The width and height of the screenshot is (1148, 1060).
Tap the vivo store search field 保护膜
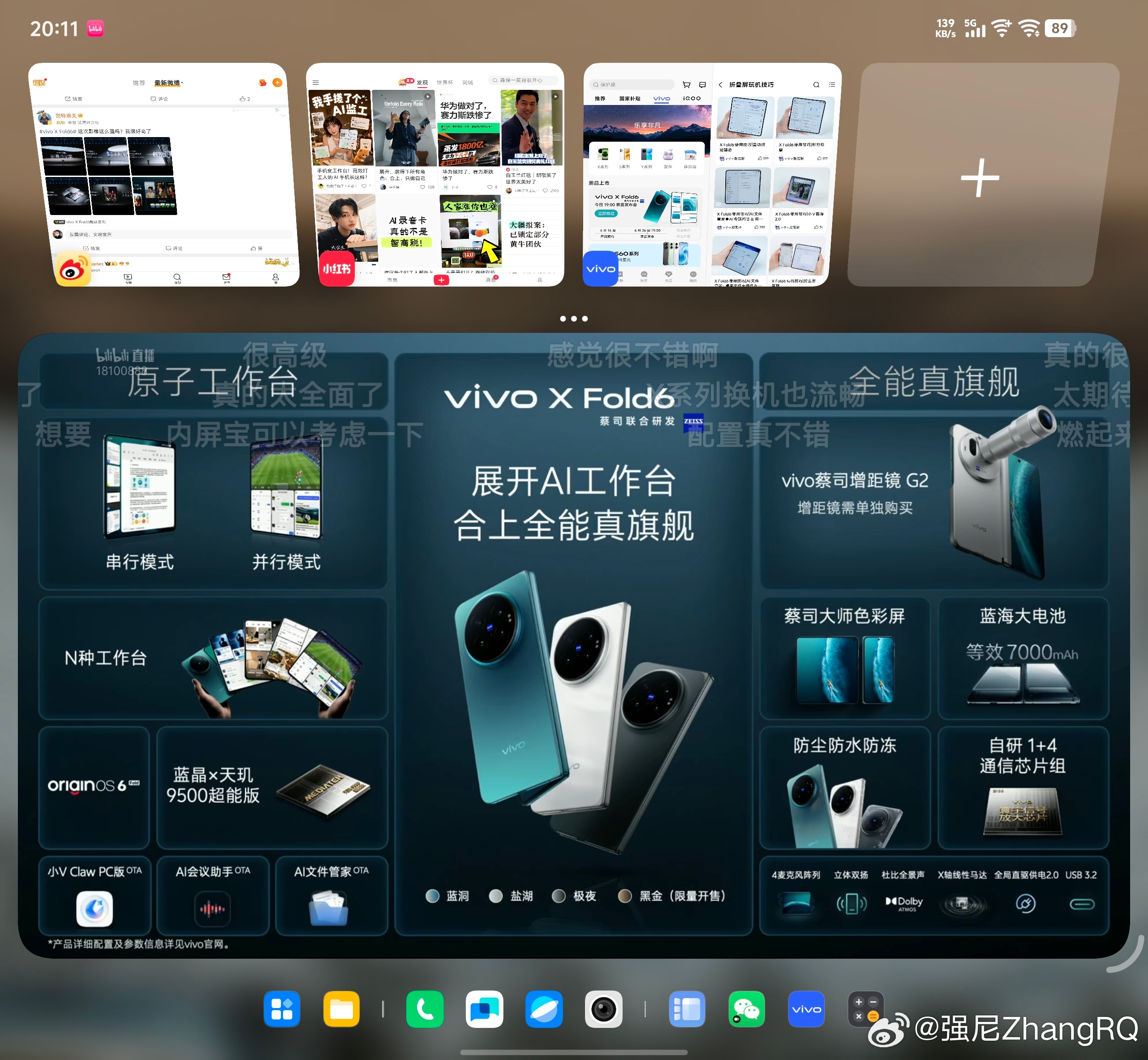(x=631, y=84)
